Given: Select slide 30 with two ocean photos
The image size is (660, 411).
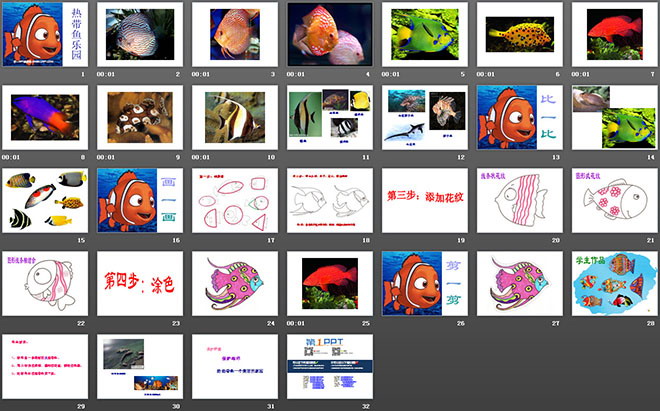Looking at the screenshot, I should pyautogui.click(x=140, y=366).
